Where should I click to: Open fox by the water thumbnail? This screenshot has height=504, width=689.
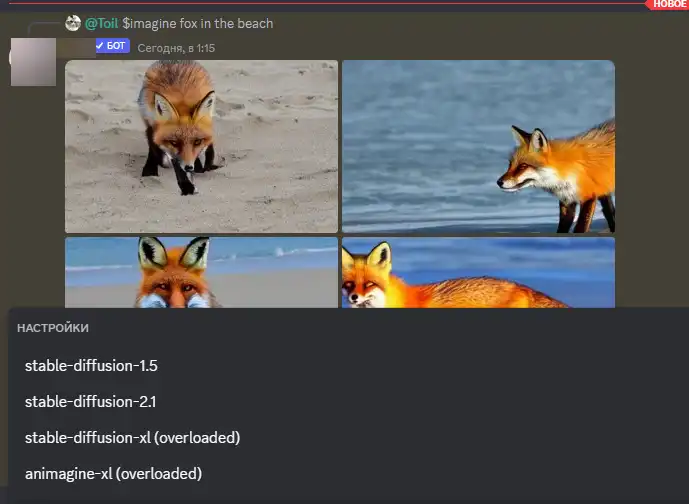(478, 146)
